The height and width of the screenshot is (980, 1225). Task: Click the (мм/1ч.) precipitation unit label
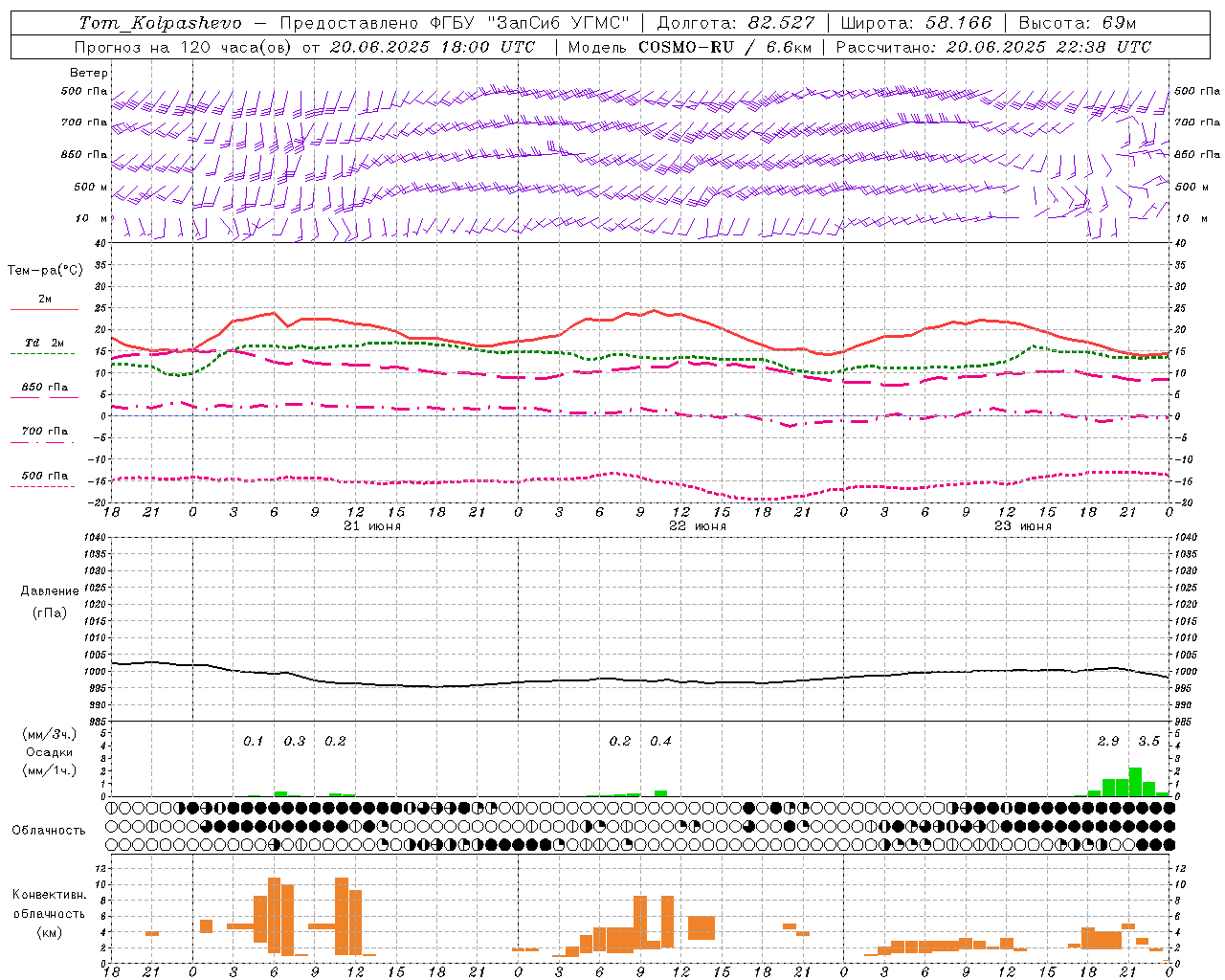point(49,770)
